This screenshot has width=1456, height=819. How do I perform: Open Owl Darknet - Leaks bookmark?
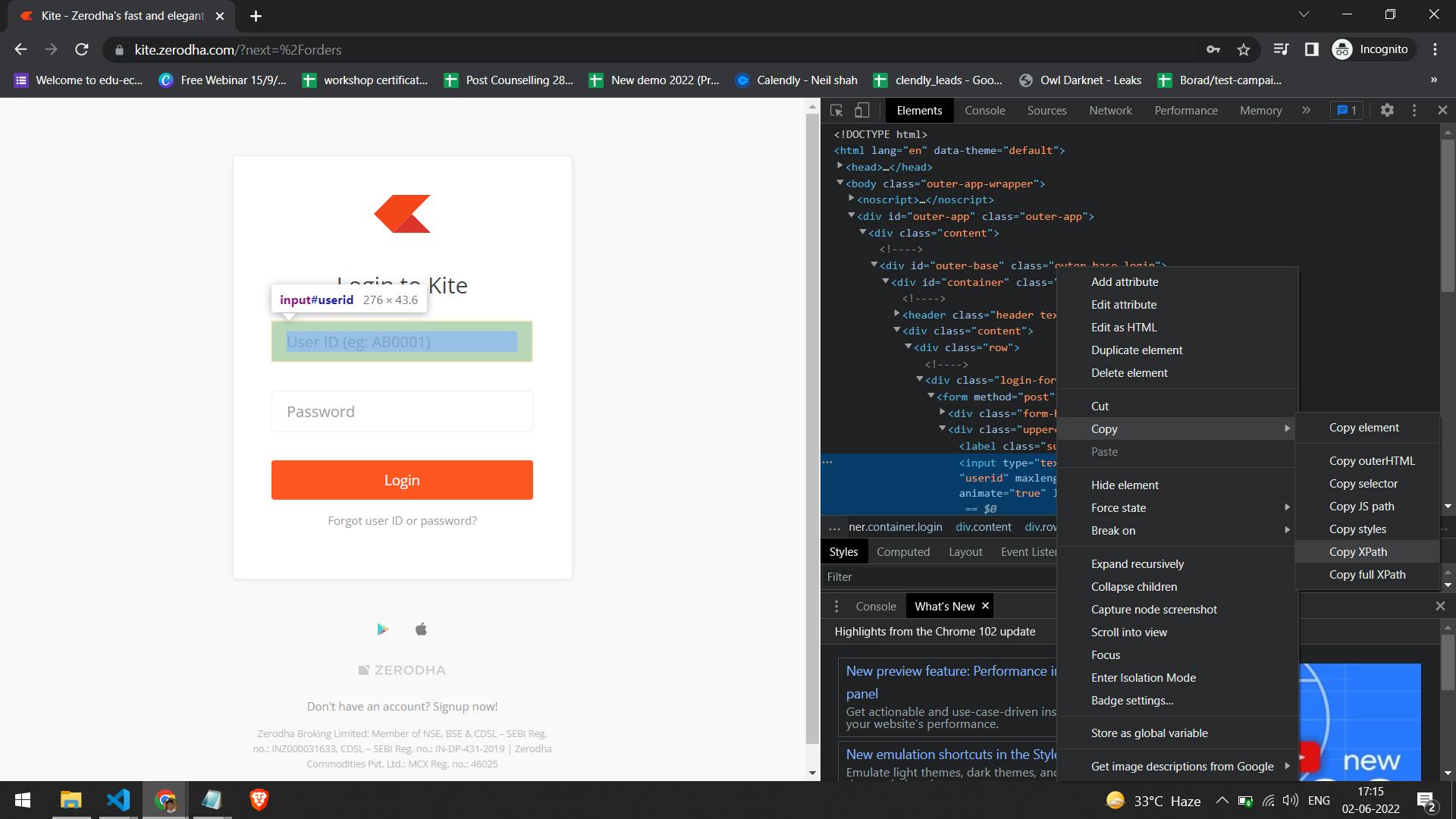(1081, 80)
